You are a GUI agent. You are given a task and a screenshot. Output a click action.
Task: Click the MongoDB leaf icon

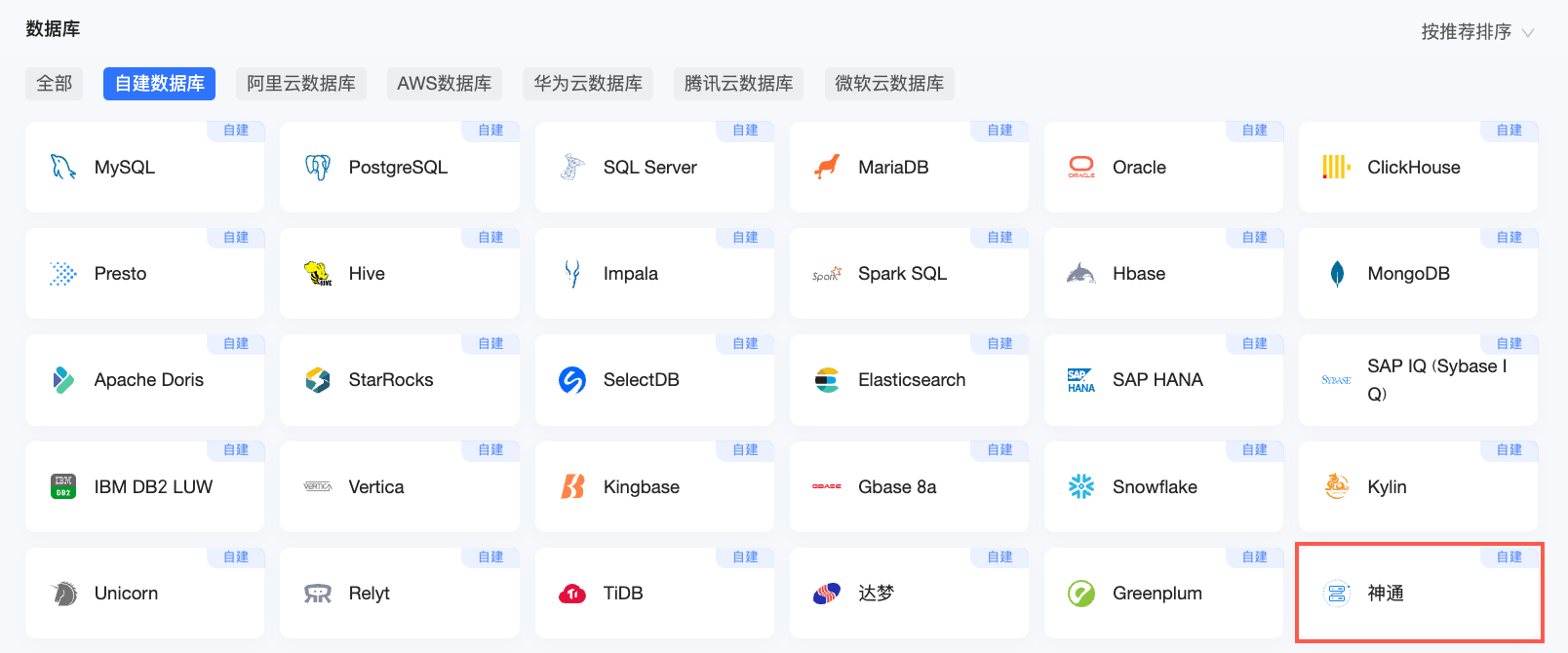(x=1337, y=274)
